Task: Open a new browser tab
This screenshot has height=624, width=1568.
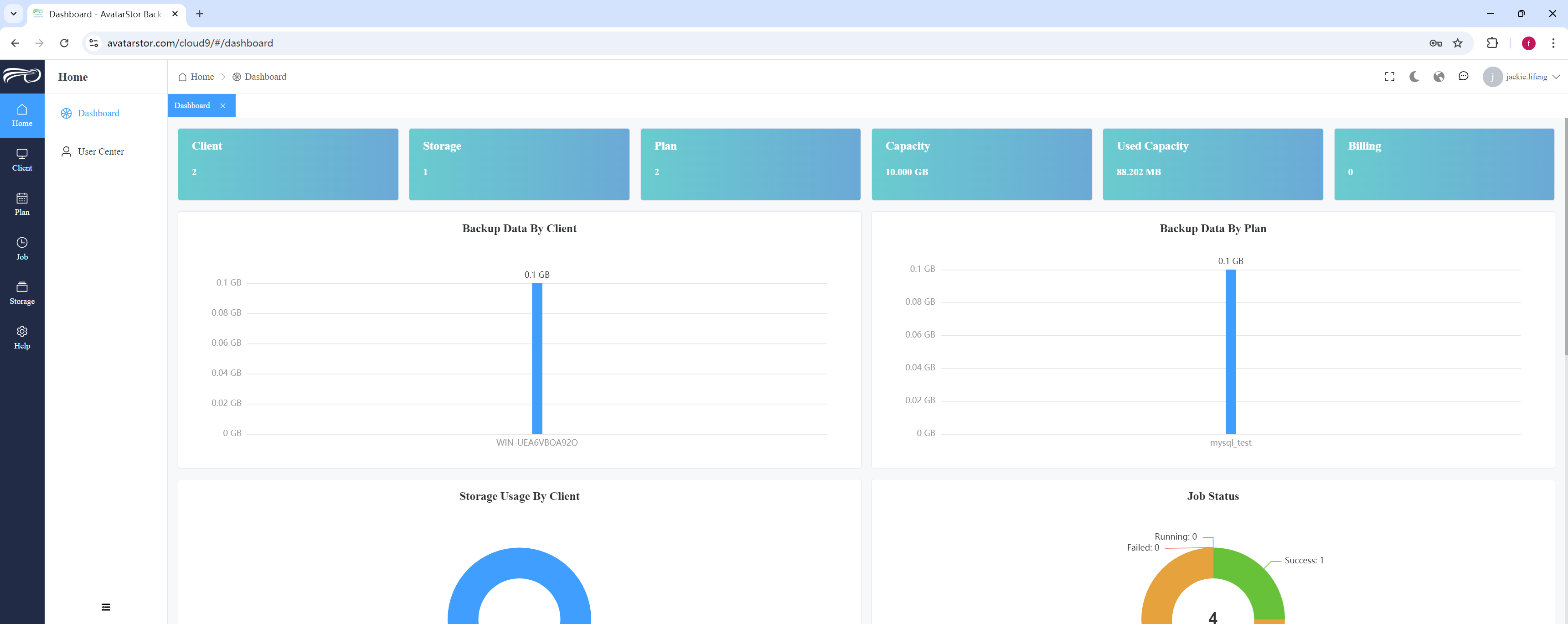Action: click(200, 14)
